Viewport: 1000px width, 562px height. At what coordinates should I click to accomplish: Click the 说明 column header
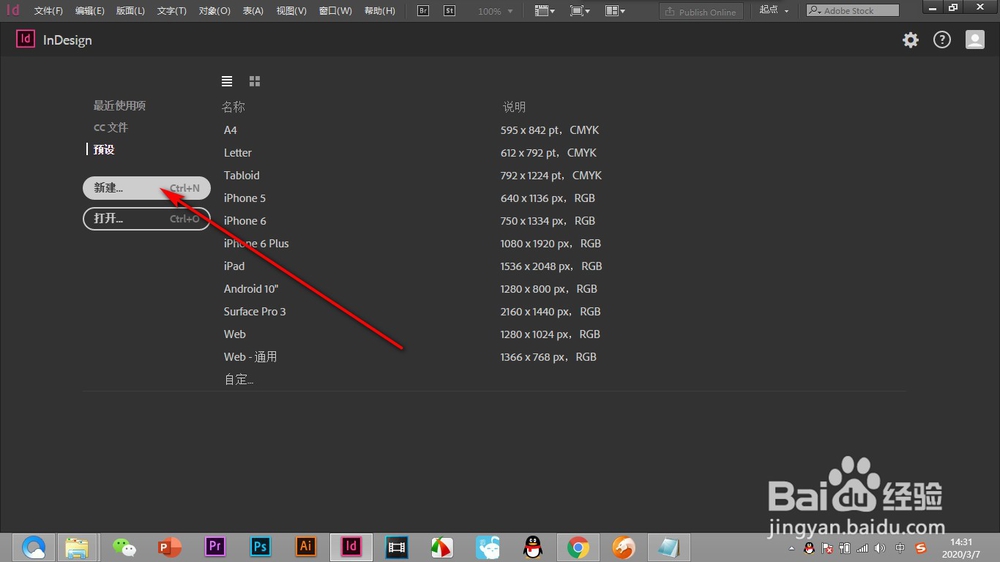click(514, 107)
